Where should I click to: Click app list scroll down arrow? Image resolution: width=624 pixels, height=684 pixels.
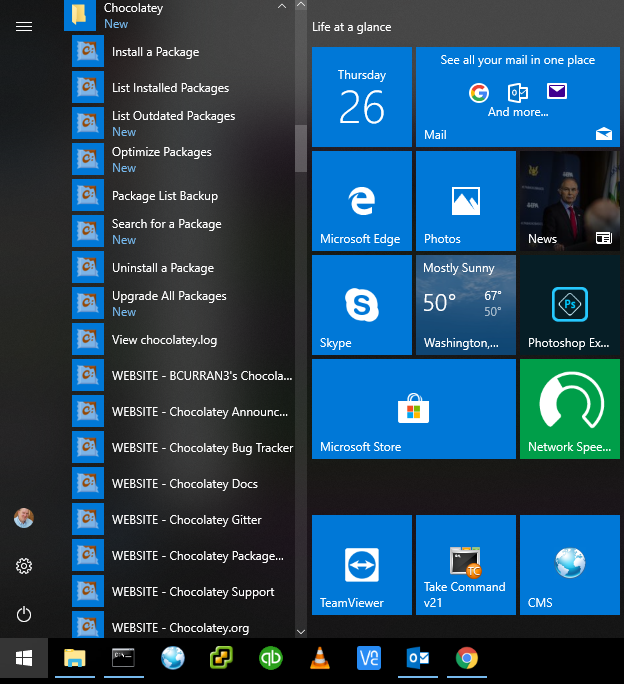301,632
